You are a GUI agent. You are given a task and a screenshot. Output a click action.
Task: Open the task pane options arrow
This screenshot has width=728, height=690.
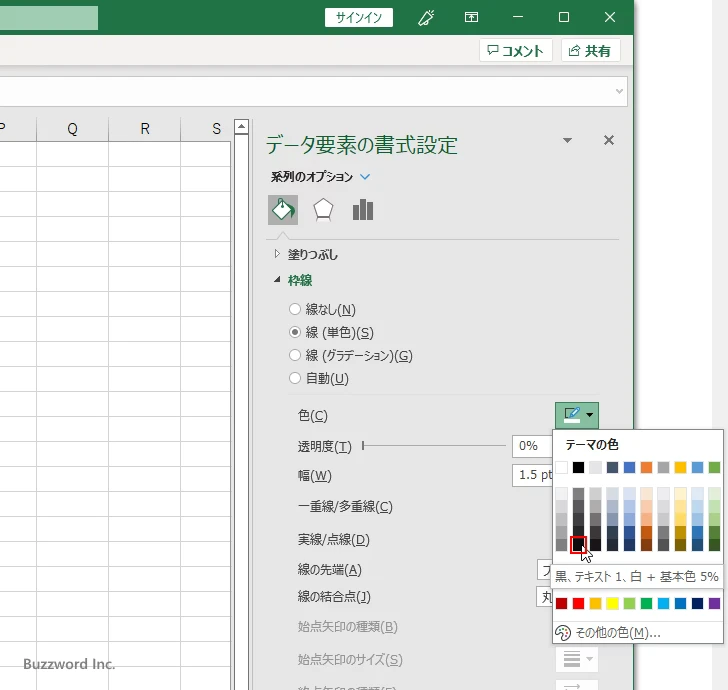coord(567,141)
